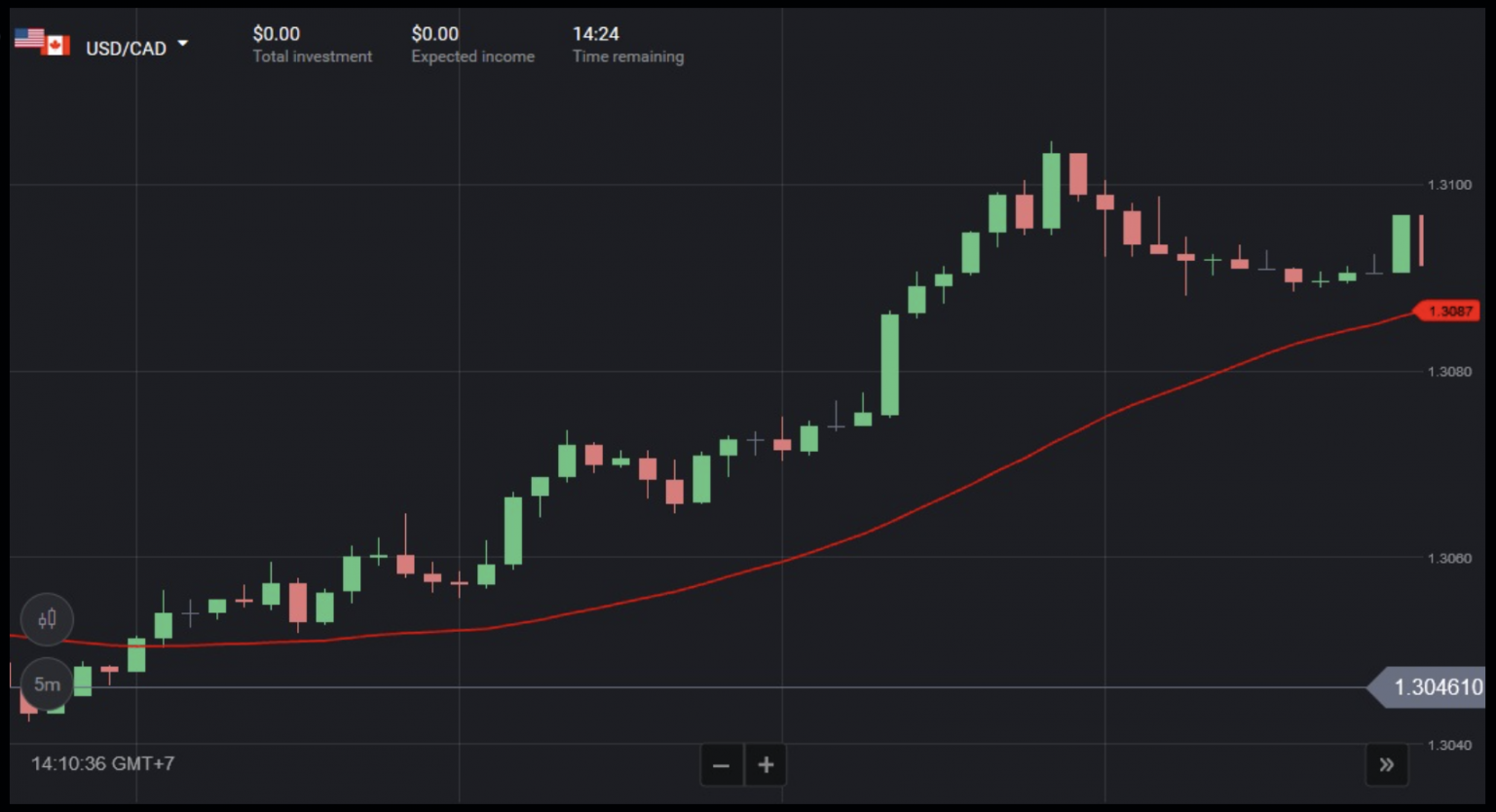Zoom in the chart with plus button
Image resolution: width=1496 pixels, height=812 pixels.
(767, 765)
